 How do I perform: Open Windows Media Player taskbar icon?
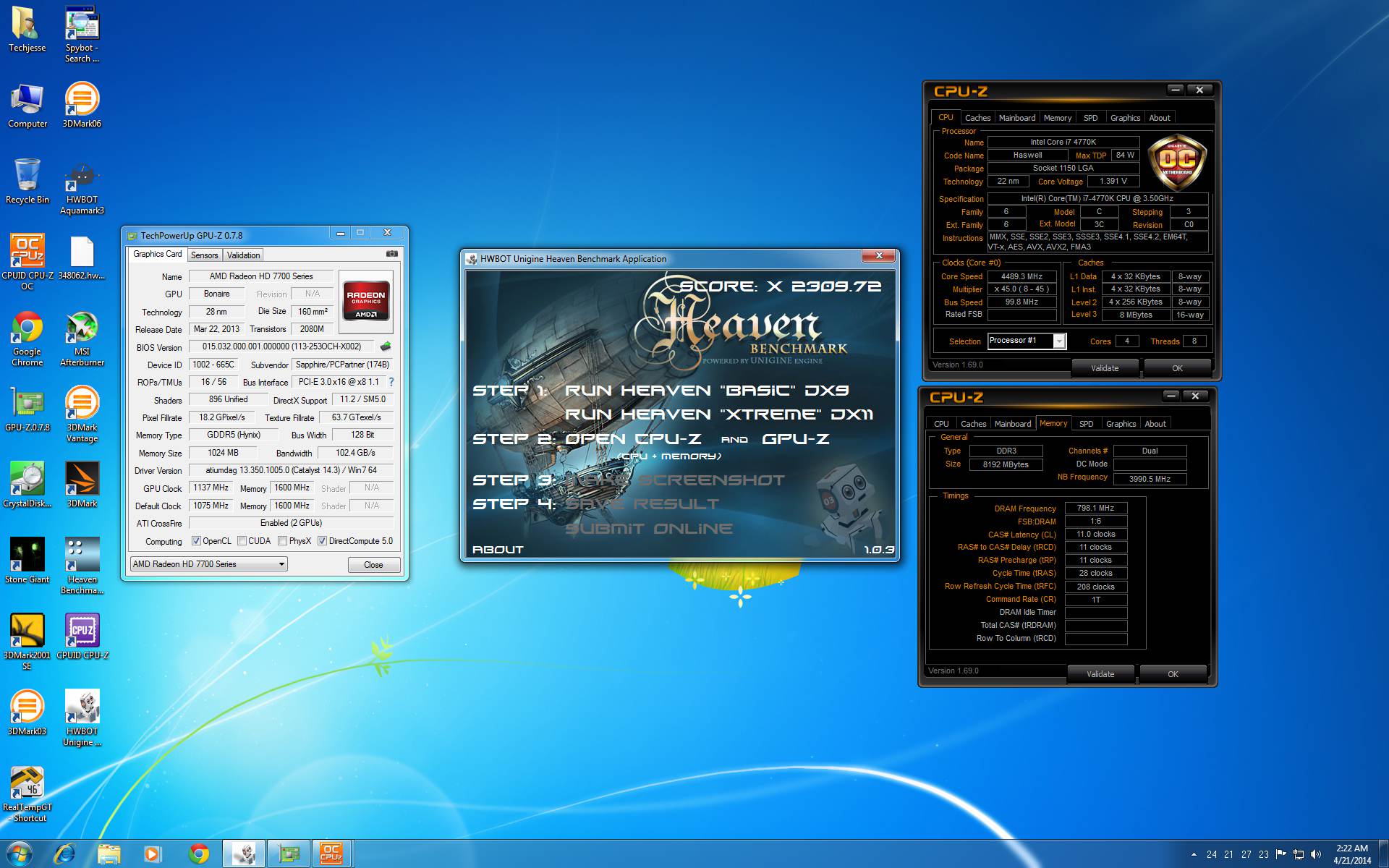point(151,854)
